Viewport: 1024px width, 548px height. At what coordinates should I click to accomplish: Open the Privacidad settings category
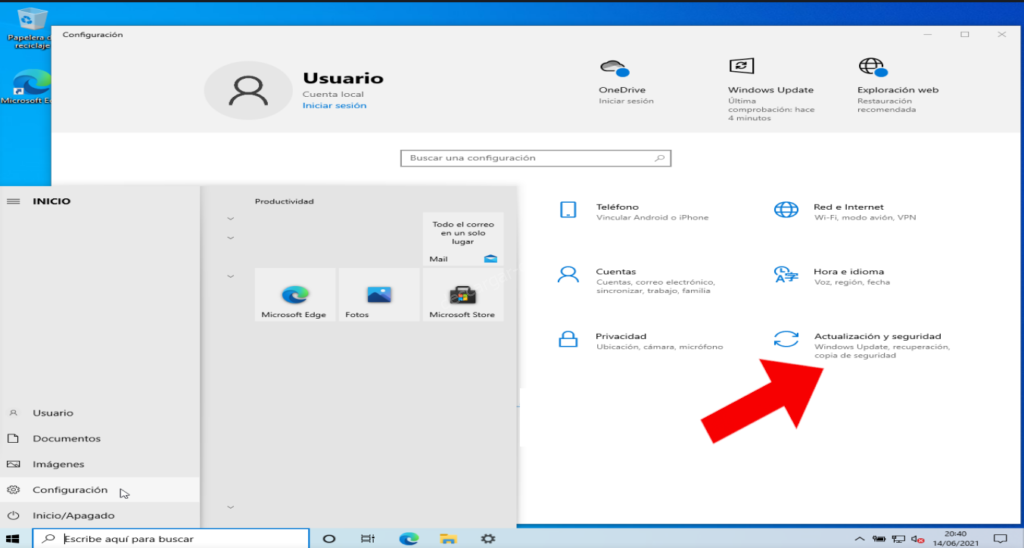pos(640,341)
